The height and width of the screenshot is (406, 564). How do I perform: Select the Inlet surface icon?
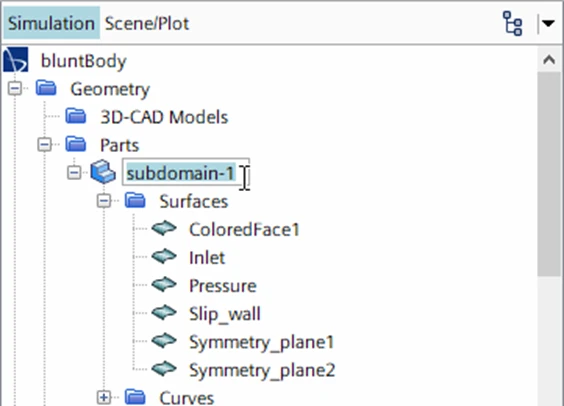click(x=164, y=256)
